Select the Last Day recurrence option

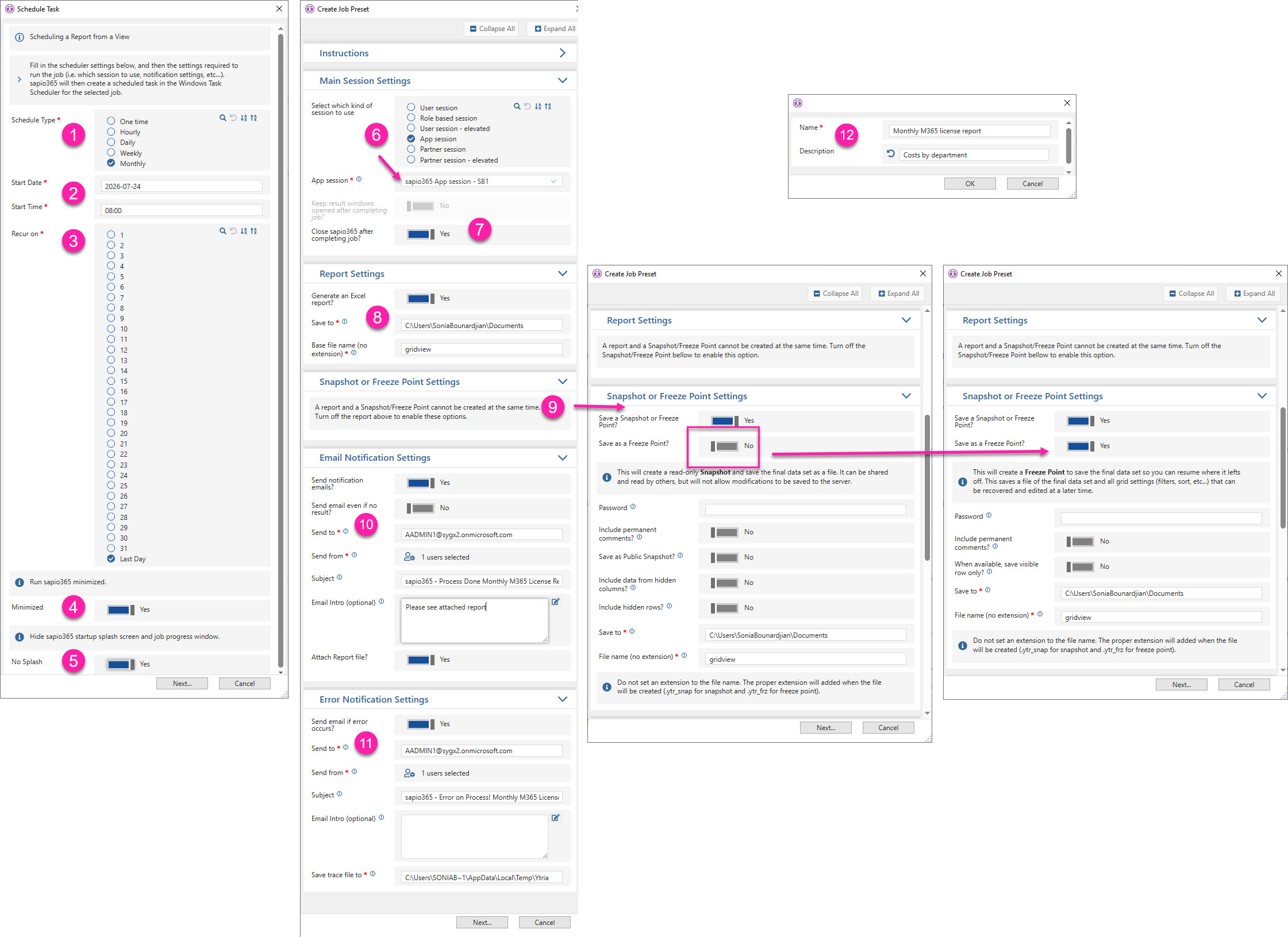pos(111,558)
